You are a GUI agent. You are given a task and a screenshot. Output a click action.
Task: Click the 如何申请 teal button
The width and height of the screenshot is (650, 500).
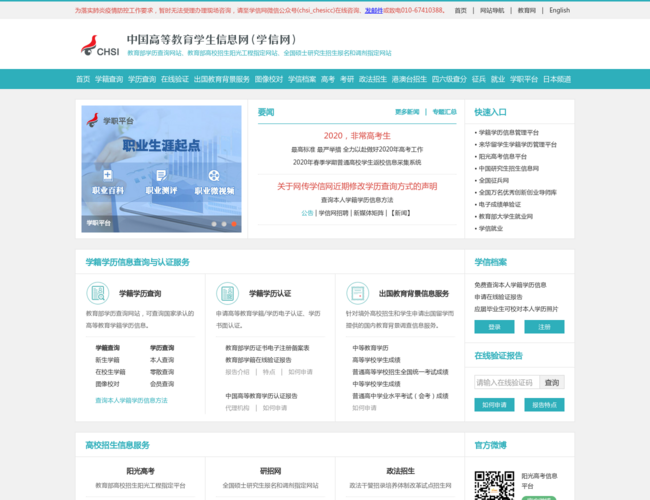[x=494, y=405]
